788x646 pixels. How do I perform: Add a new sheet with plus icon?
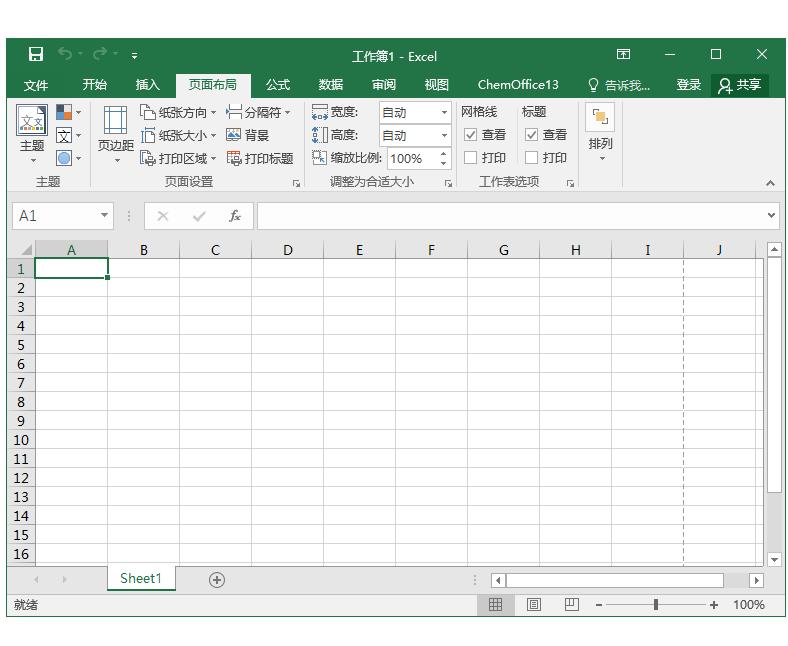pos(217,580)
